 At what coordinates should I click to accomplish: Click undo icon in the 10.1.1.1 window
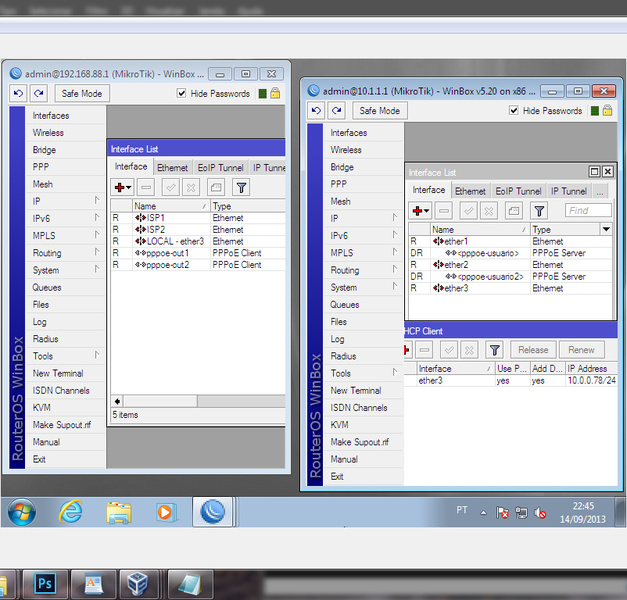(316, 110)
